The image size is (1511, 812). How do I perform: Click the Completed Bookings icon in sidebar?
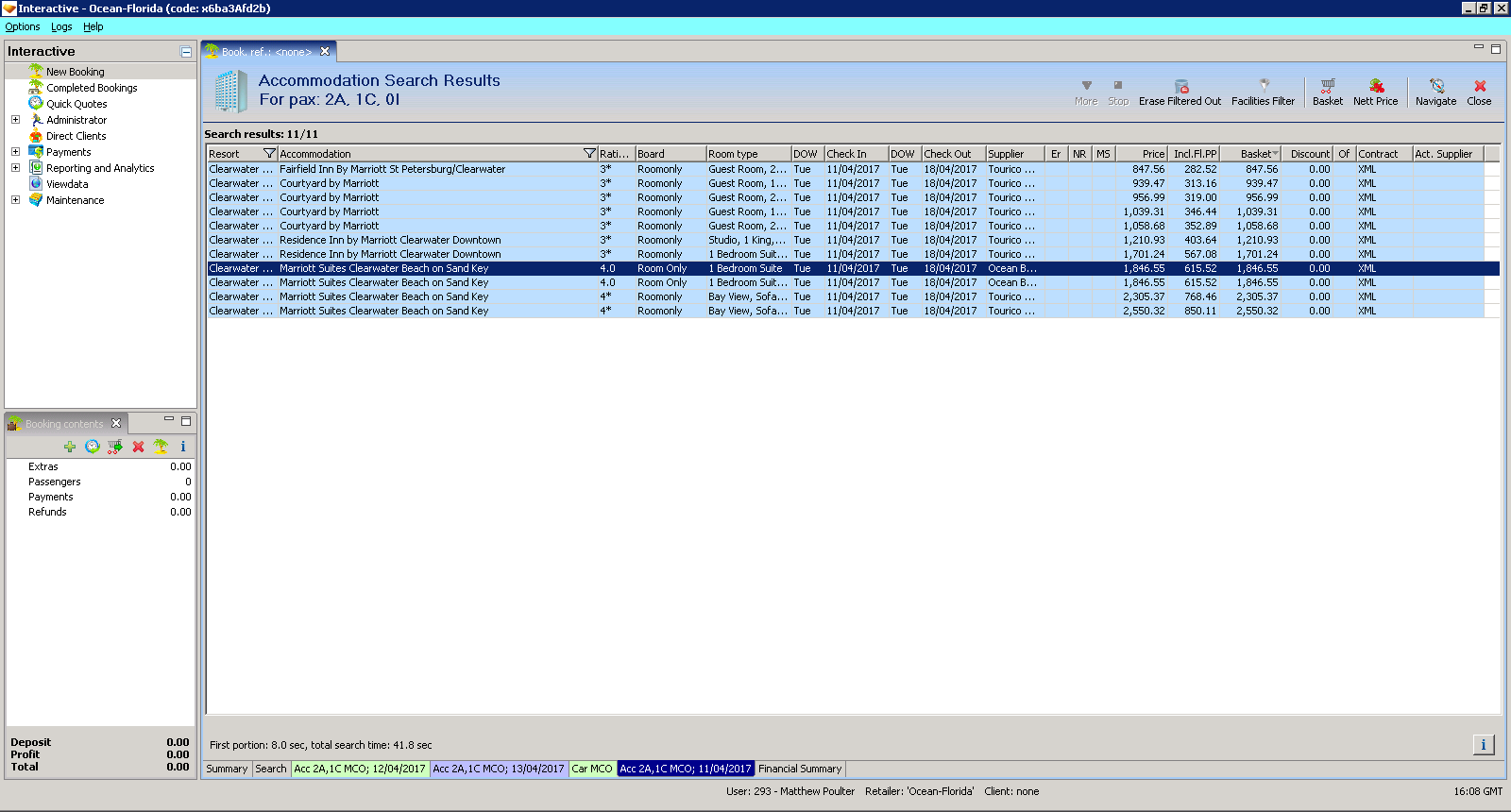pyautogui.click(x=36, y=87)
